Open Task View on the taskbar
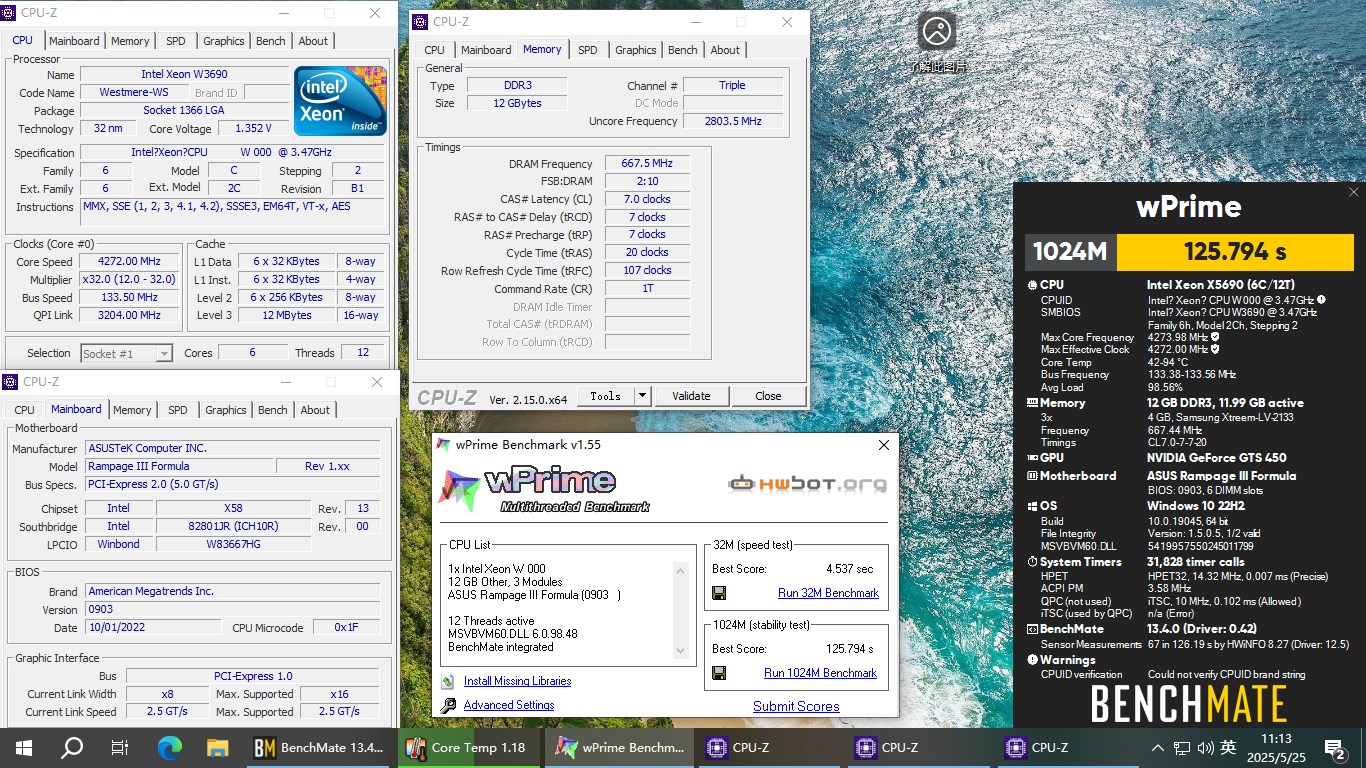The height and width of the screenshot is (768, 1366). [x=120, y=747]
